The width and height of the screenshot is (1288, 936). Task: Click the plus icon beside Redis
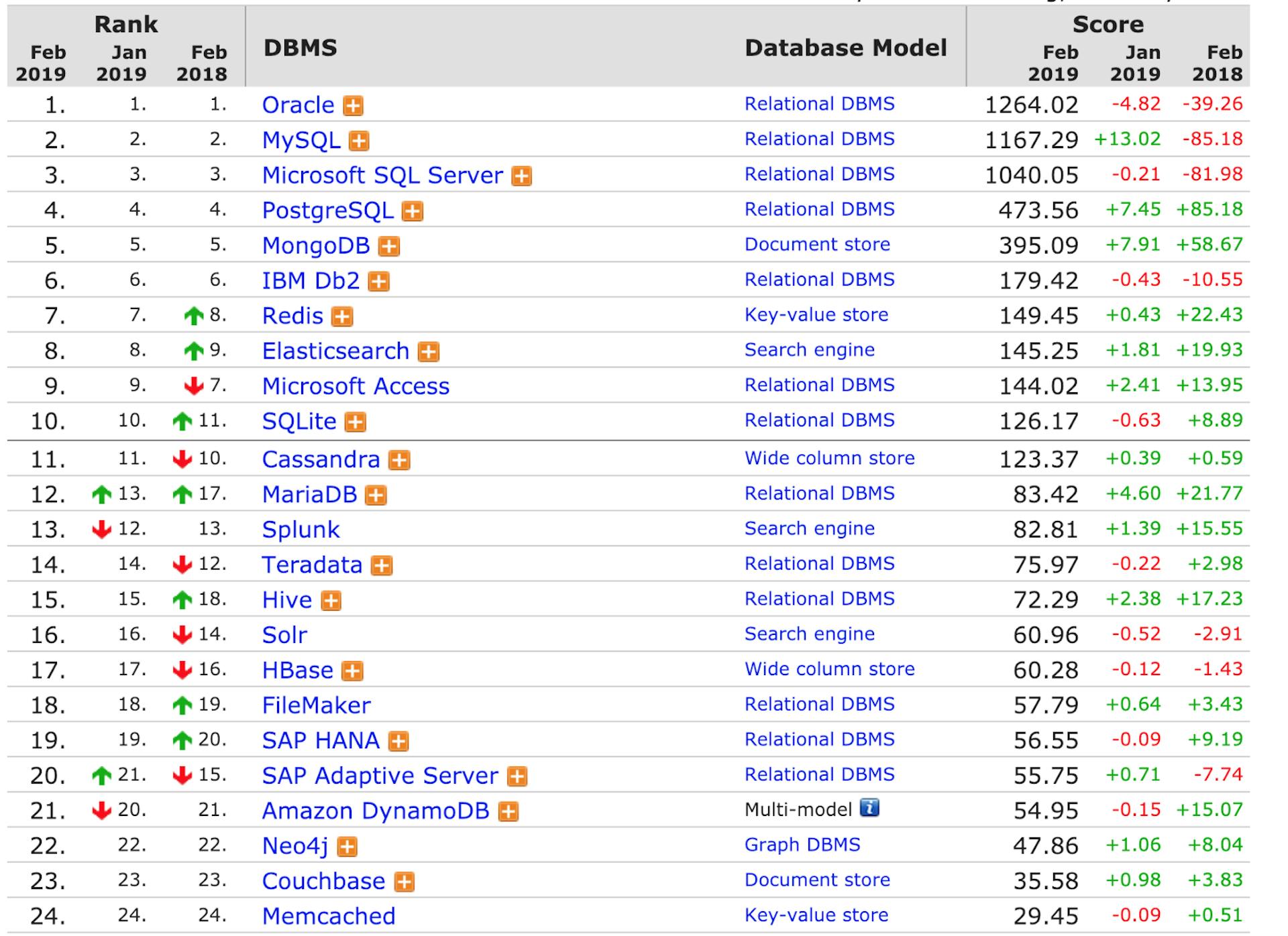coord(342,316)
